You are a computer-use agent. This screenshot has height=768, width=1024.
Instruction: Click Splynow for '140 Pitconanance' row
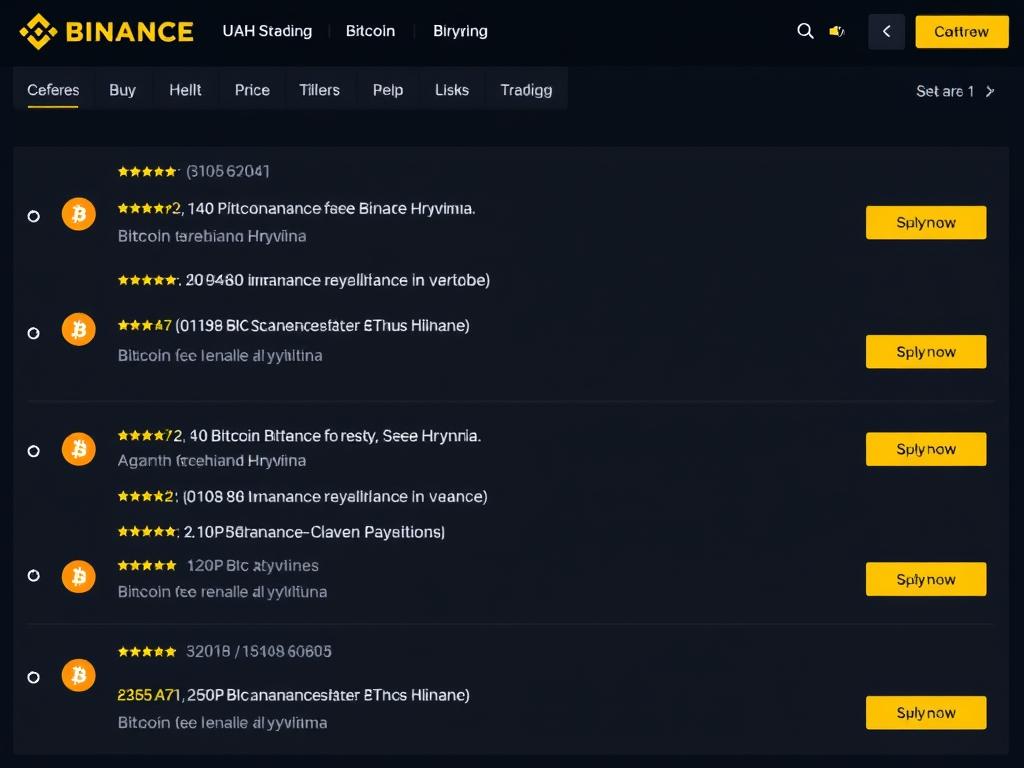point(925,223)
